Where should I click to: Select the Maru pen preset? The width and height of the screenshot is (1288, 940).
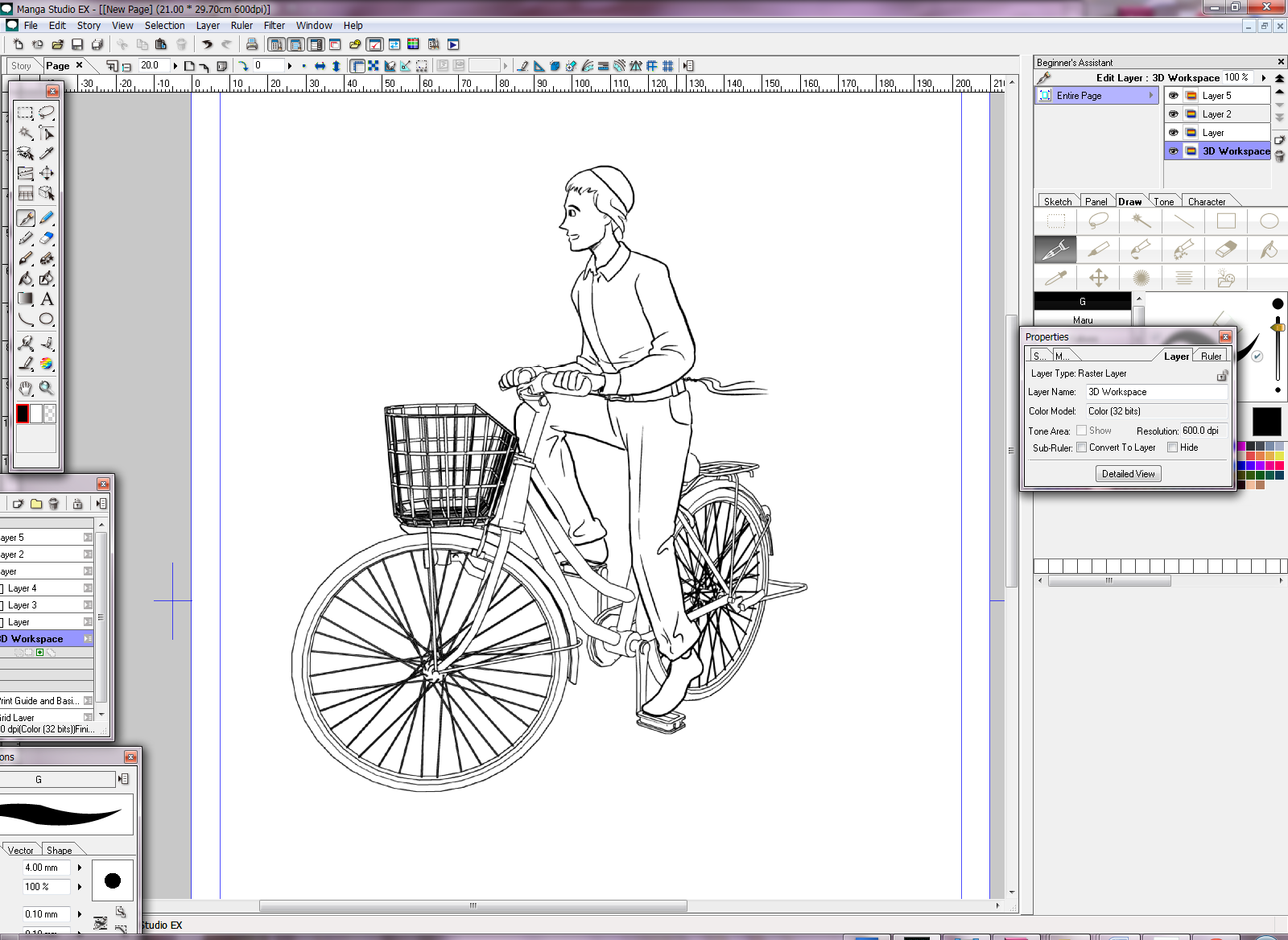[x=1083, y=320]
